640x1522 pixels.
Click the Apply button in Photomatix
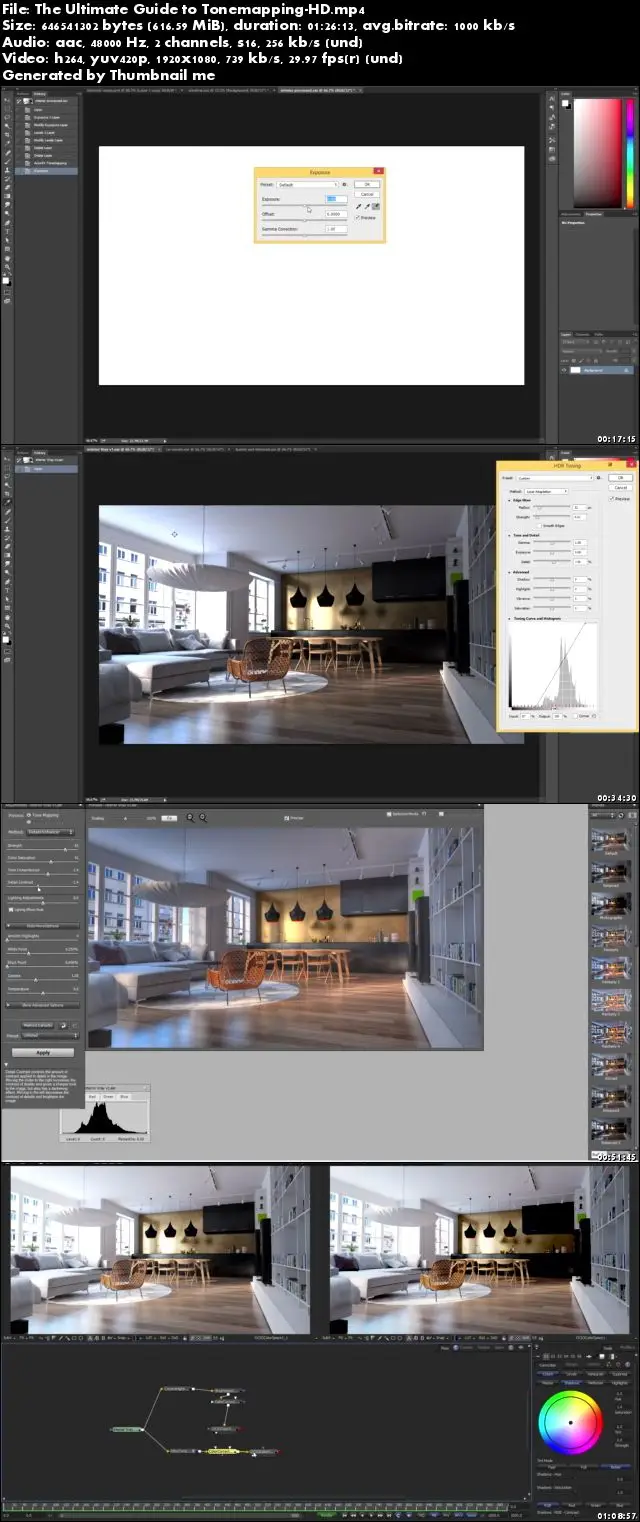43,1052
